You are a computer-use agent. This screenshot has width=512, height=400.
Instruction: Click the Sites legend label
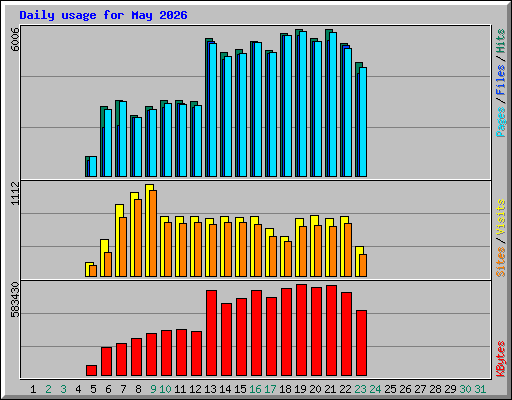coord(500,262)
